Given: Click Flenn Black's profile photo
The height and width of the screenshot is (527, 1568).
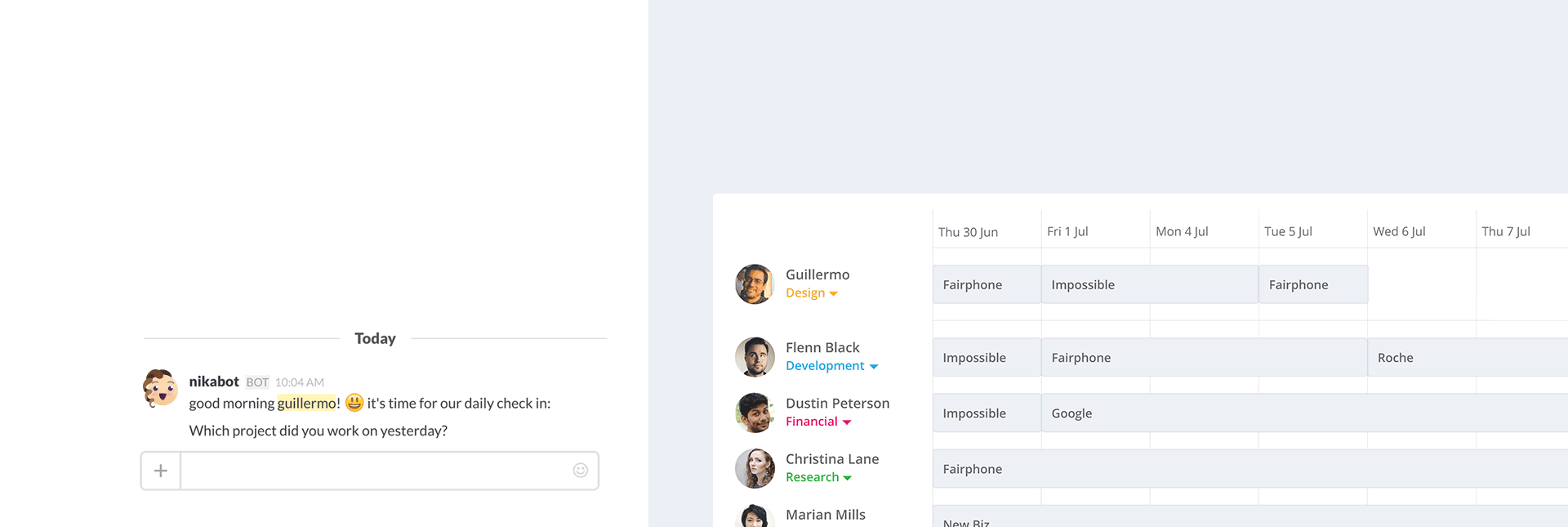Looking at the screenshot, I should tap(755, 357).
